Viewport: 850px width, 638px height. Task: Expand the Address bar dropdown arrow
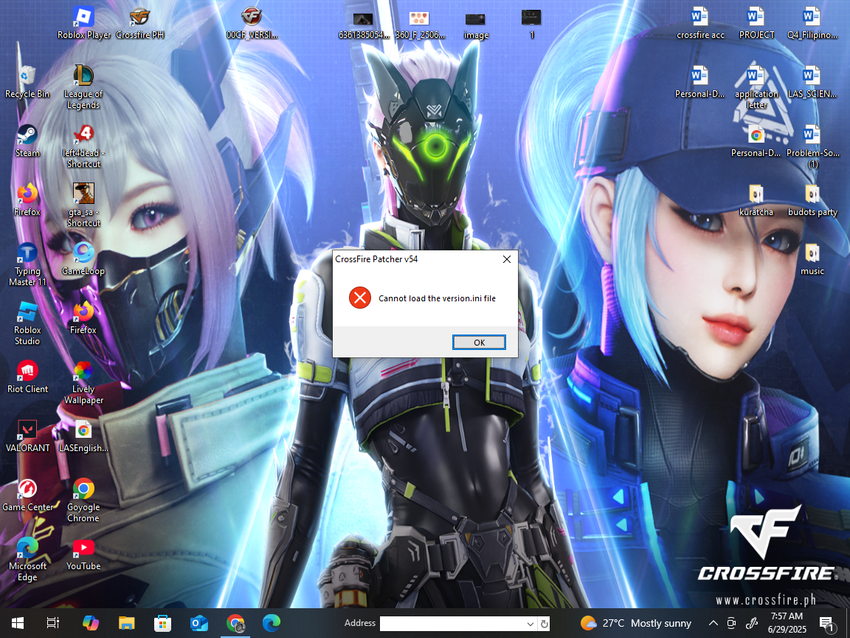point(531,624)
